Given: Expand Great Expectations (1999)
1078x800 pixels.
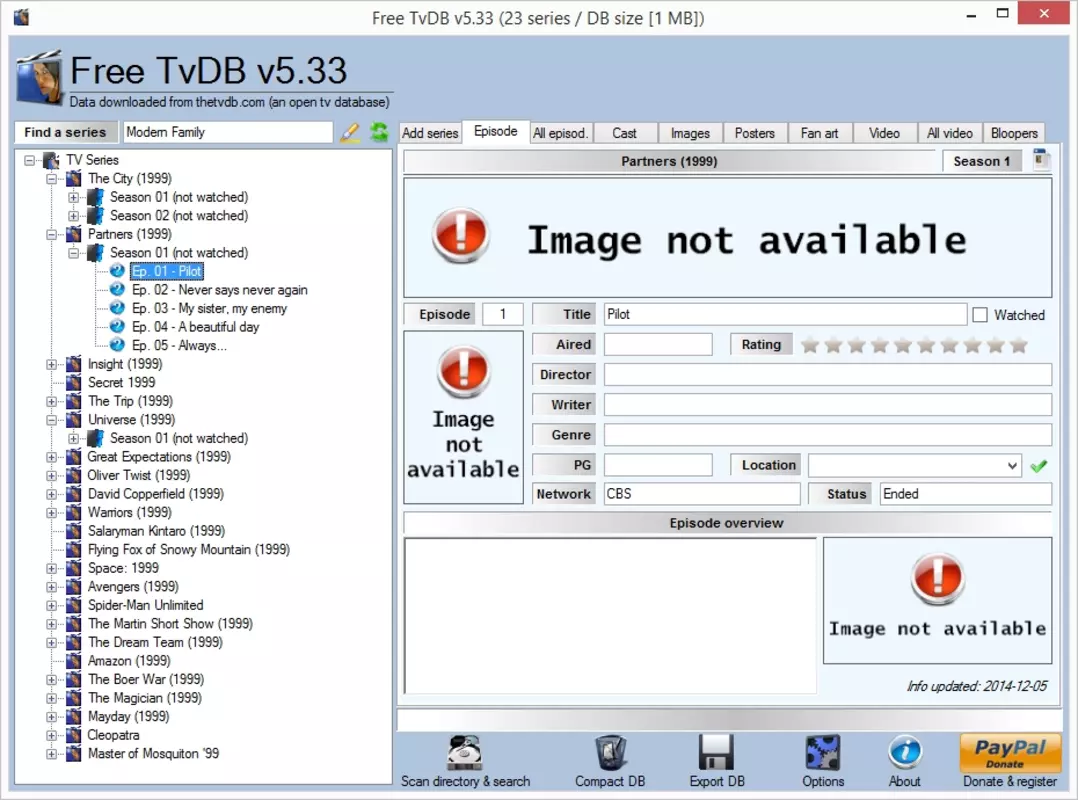Looking at the screenshot, I should click(52, 457).
